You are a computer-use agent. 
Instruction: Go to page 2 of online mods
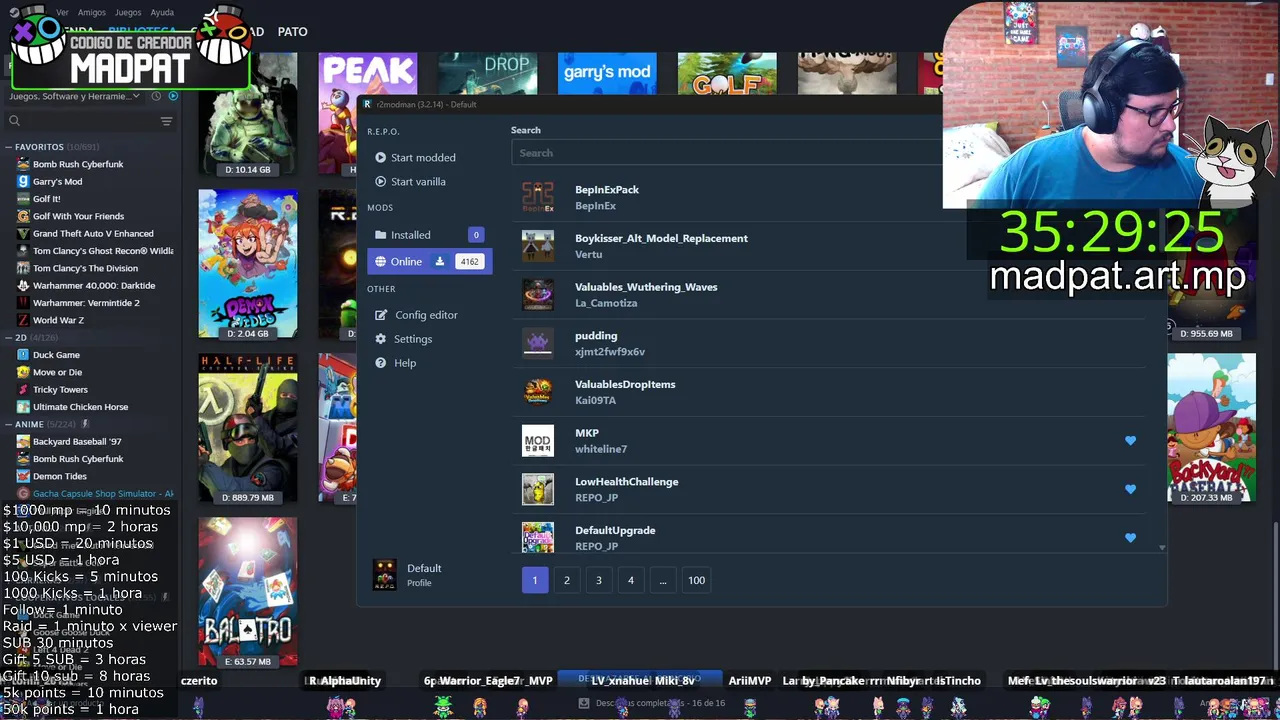click(x=567, y=580)
